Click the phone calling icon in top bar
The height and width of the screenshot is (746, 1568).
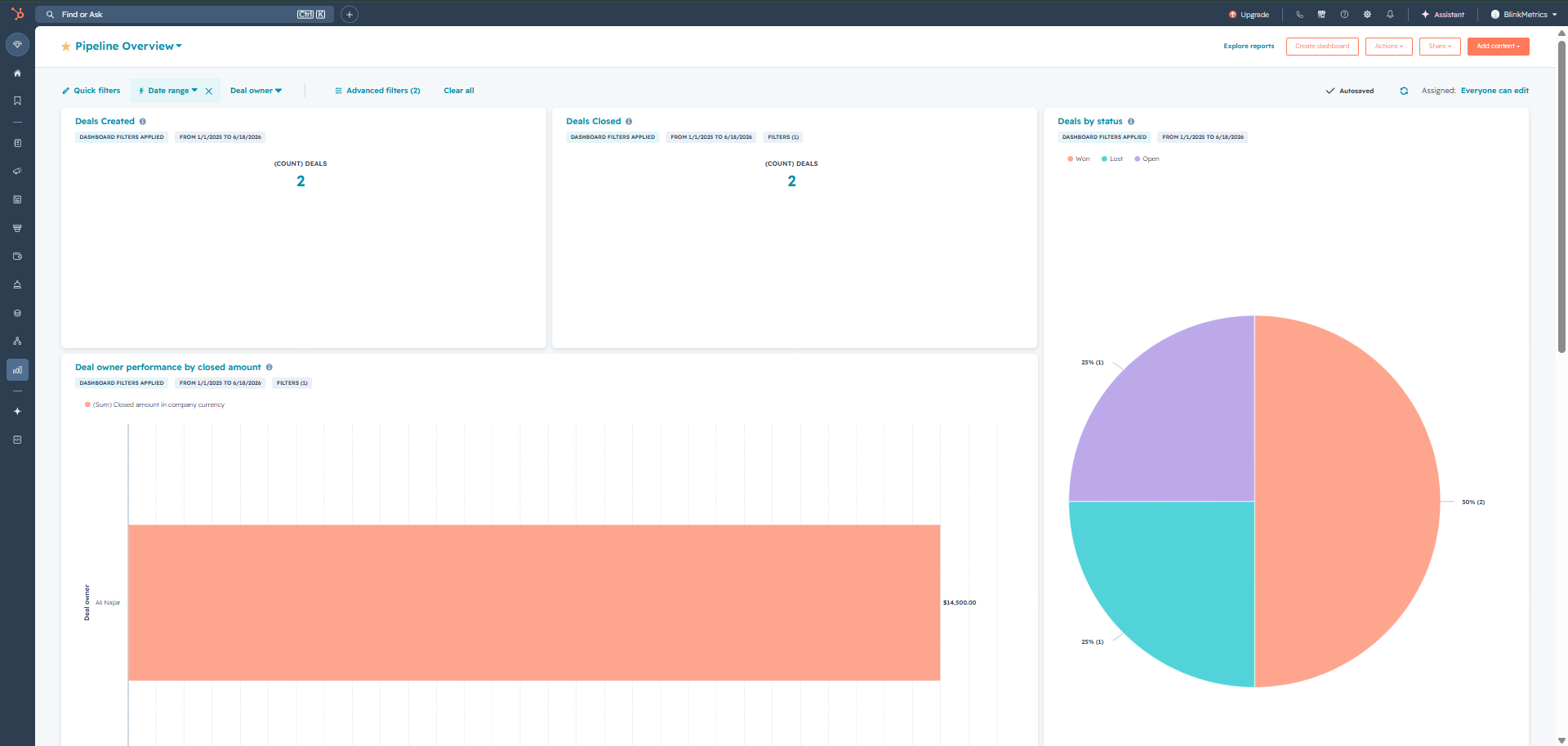click(x=1299, y=14)
